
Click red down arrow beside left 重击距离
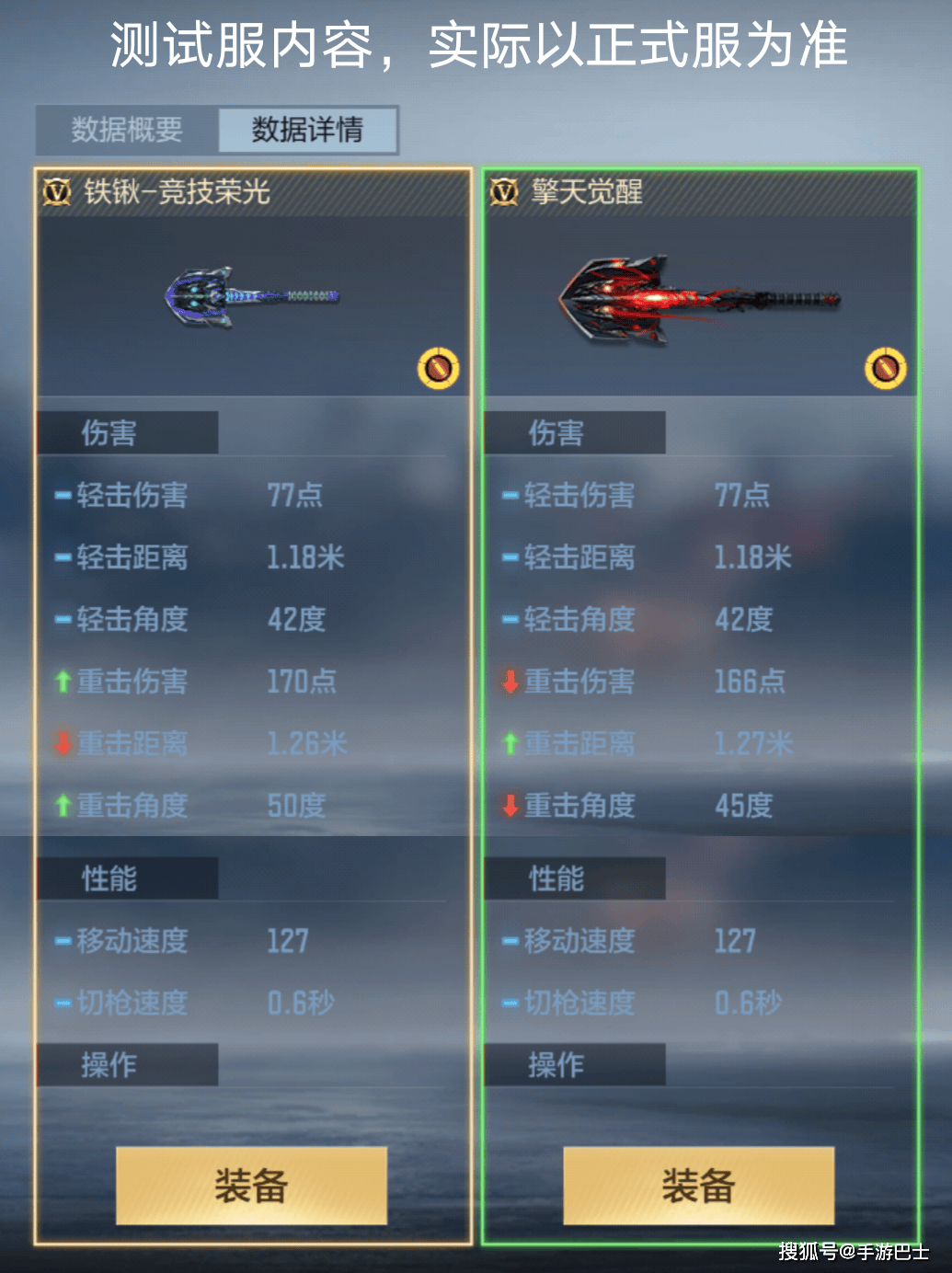coord(63,743)
